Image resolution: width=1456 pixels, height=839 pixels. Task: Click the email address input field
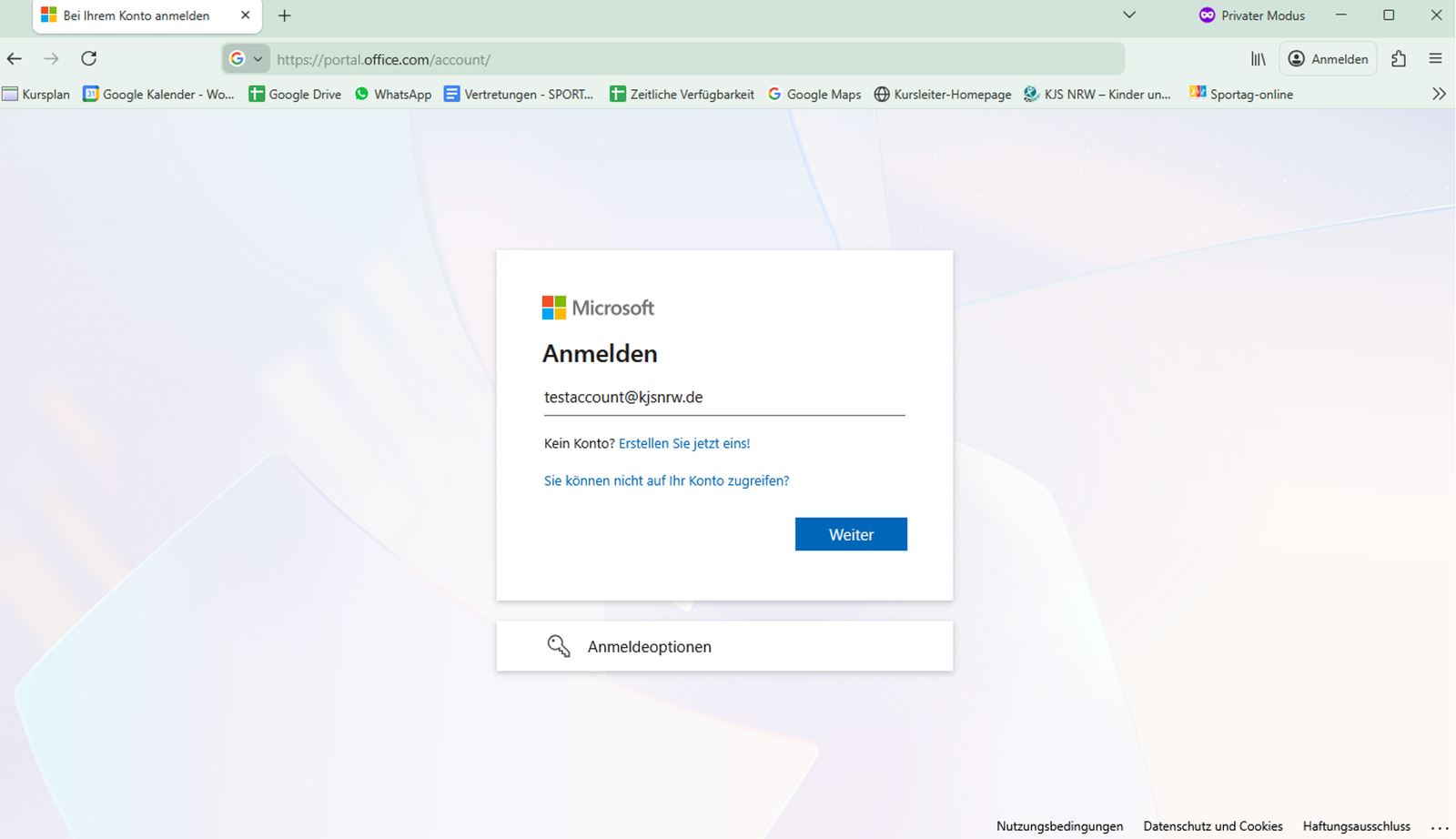723,398
